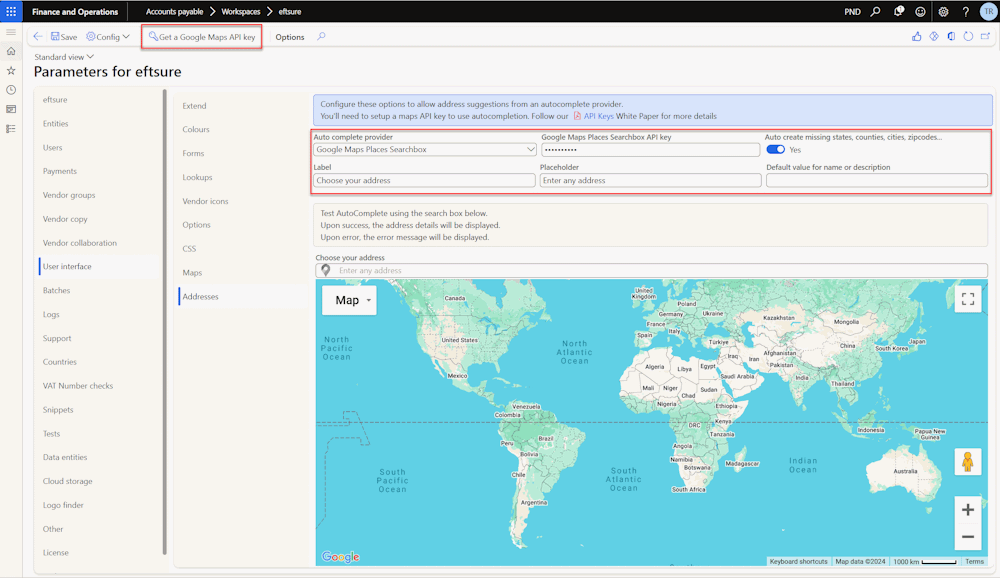Click the back arrow icon
The image size is (1000, 578).
(38, 36)
